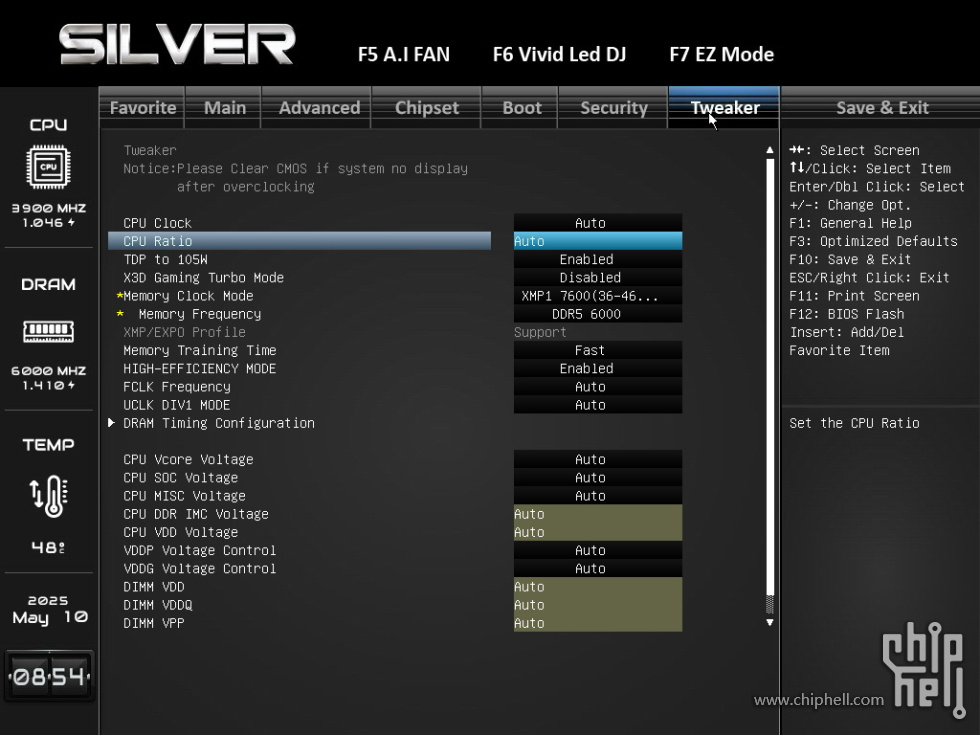Click DIMM VPP Auto field
This screenshot has width=980, height=735.
tap(598, 622)
